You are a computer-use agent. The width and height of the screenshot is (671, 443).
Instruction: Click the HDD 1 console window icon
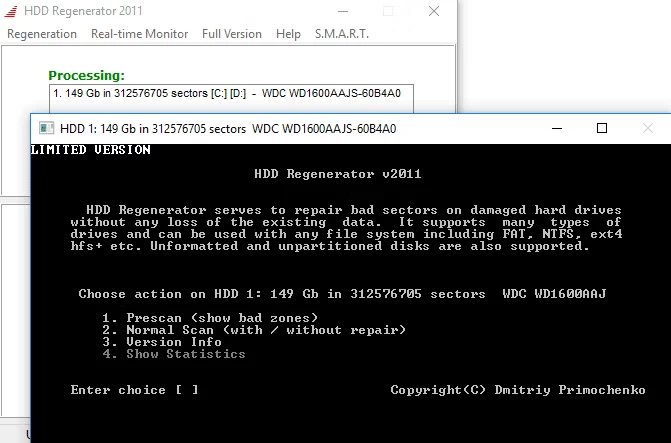tap(46, 129)
